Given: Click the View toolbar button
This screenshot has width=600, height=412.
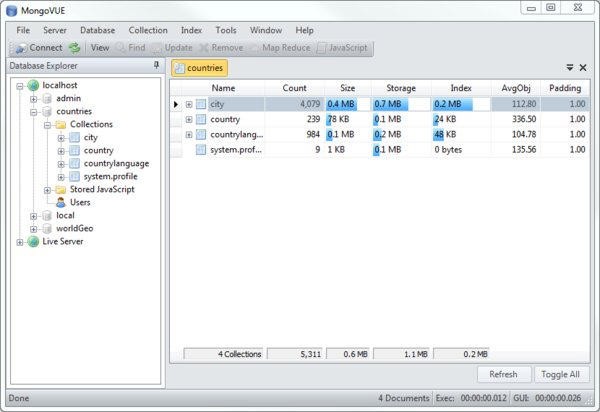Looking at the screenshot, I should [x=100, y=48].
